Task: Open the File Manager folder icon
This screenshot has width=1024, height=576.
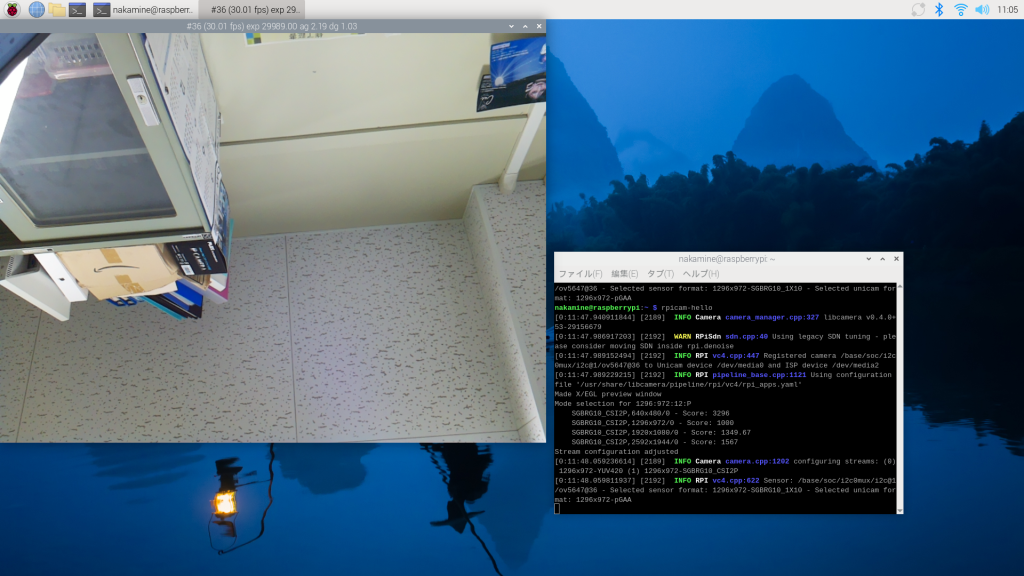Action: (x=57, y=9)
